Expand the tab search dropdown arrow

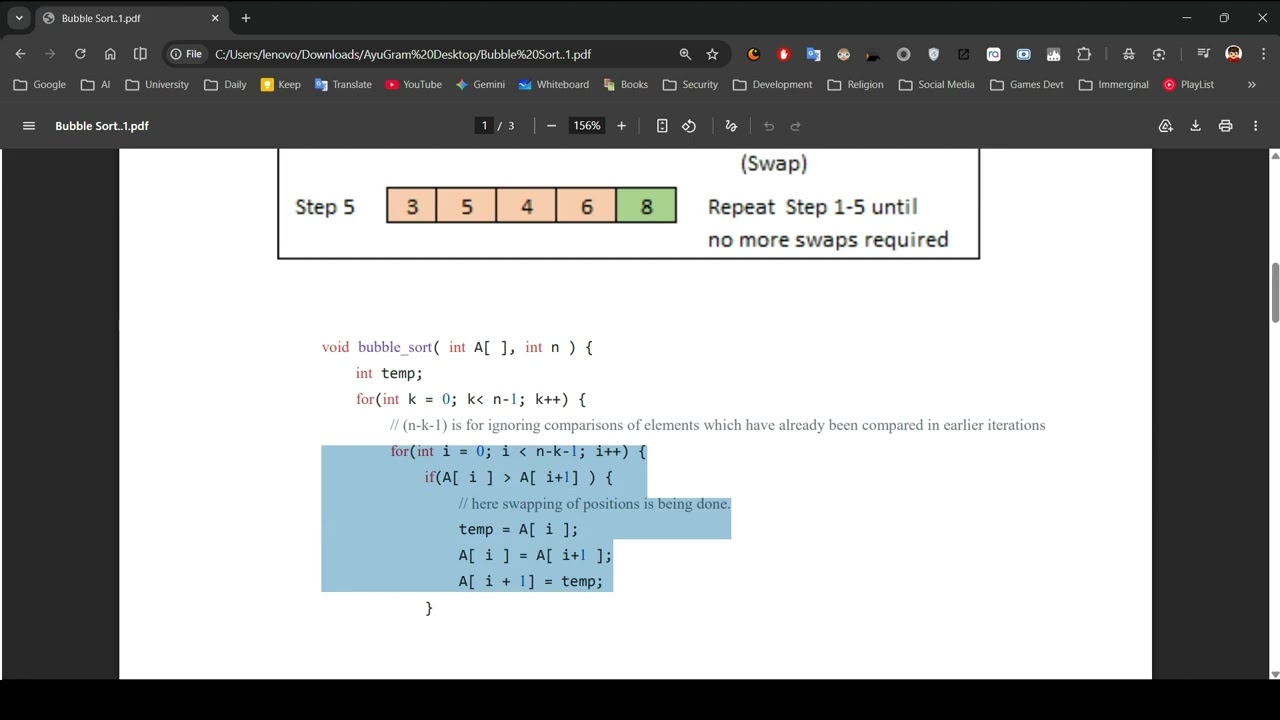point(19,18)
